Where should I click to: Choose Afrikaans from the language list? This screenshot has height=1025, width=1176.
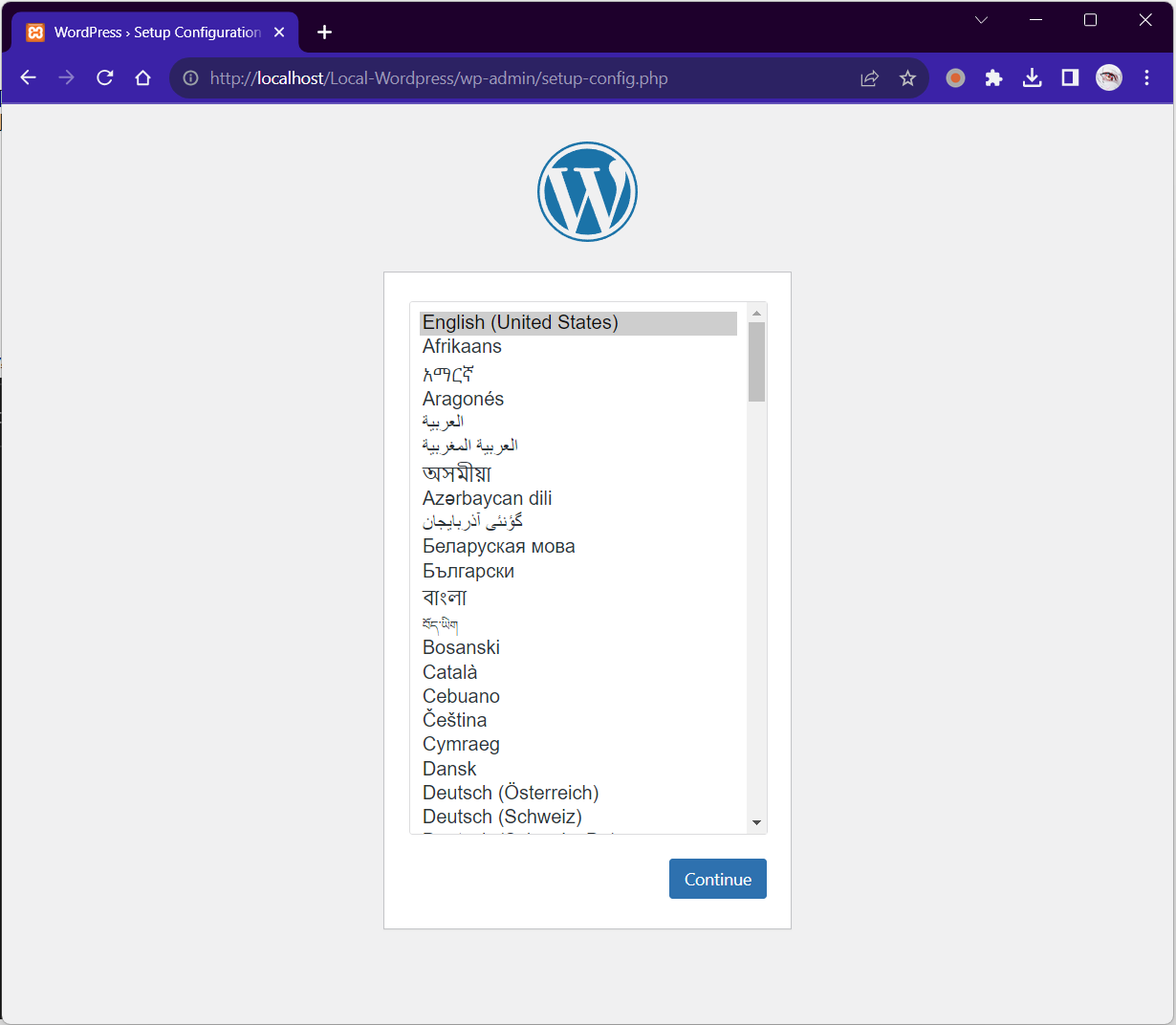[x=578, y=347]
